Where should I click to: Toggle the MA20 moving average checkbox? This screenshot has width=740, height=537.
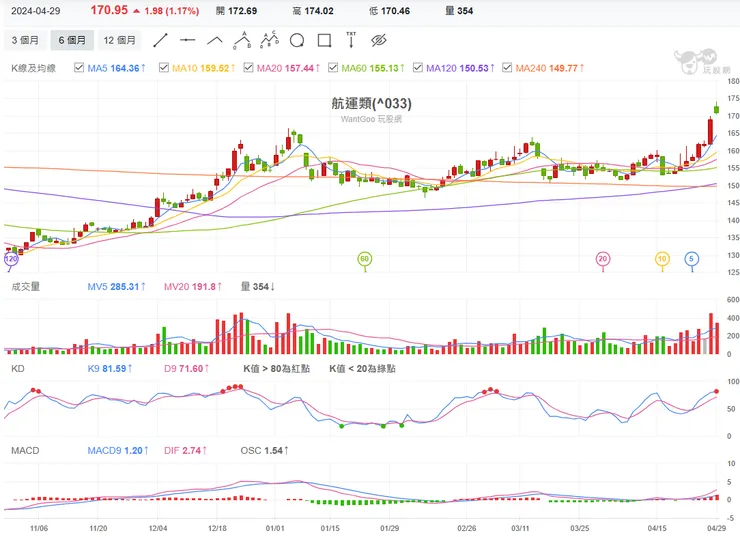[x=250, y=69]
